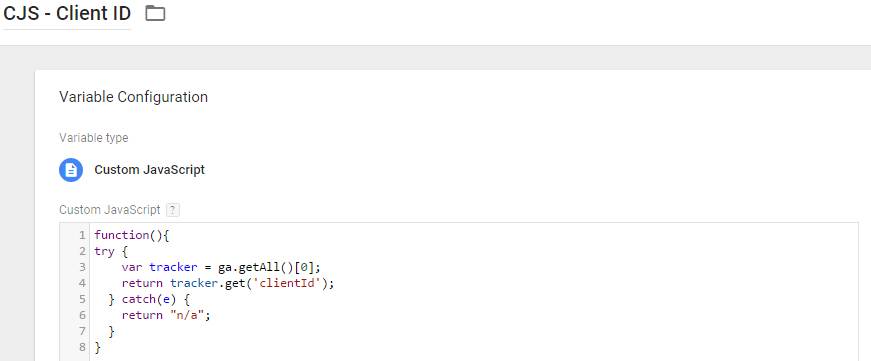Place cursor on the try { line
871x361 pixels.
111,251
